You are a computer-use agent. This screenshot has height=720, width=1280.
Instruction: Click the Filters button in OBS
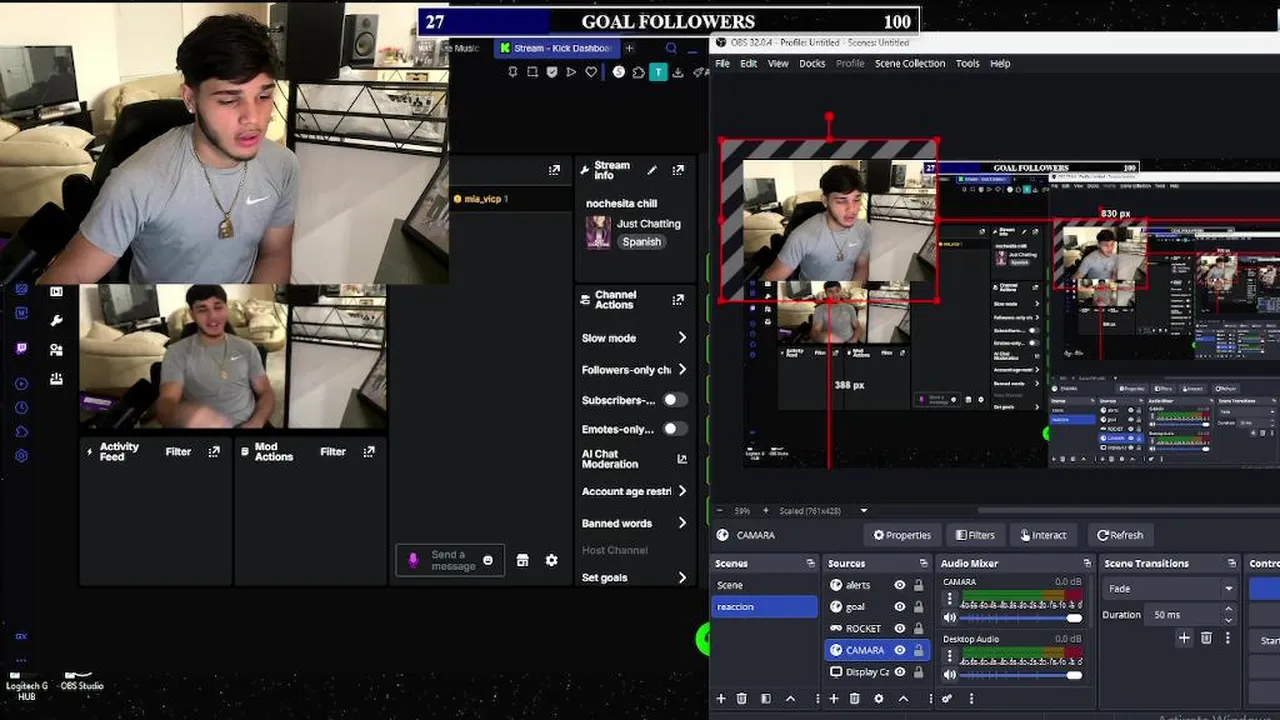pos(975,535)
